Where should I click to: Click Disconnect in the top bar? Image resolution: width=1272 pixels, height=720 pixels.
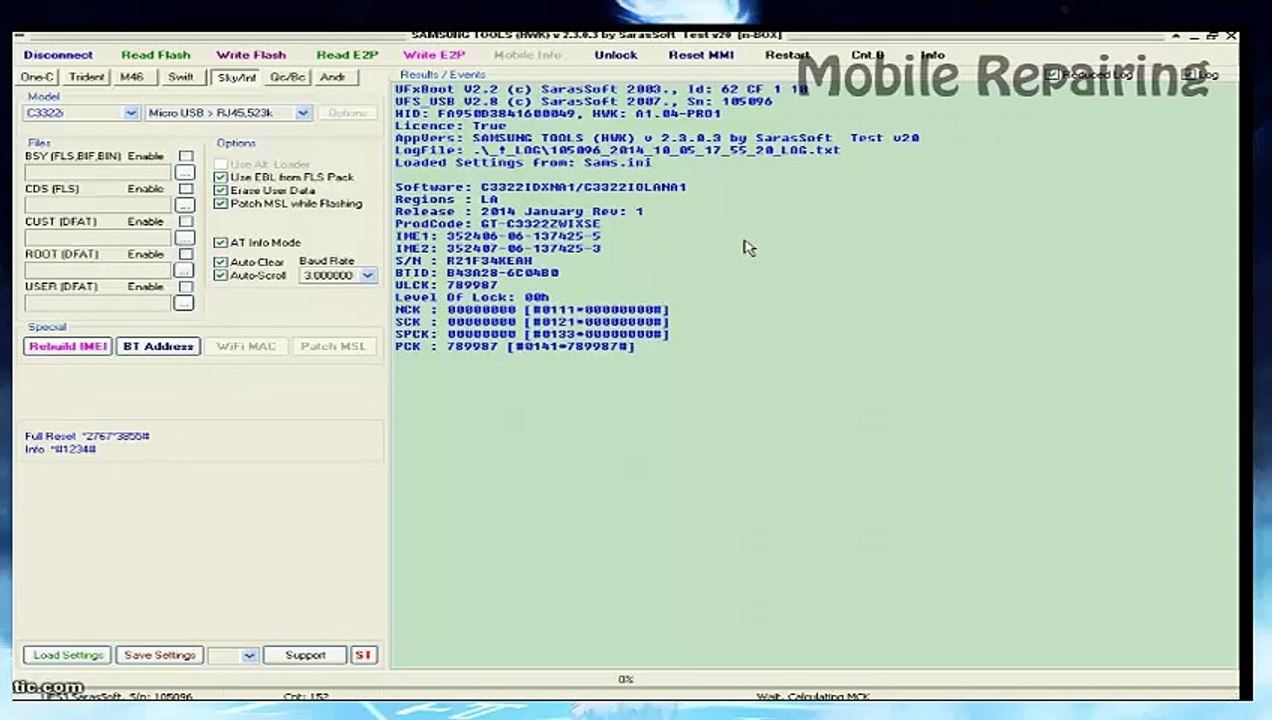58,55
